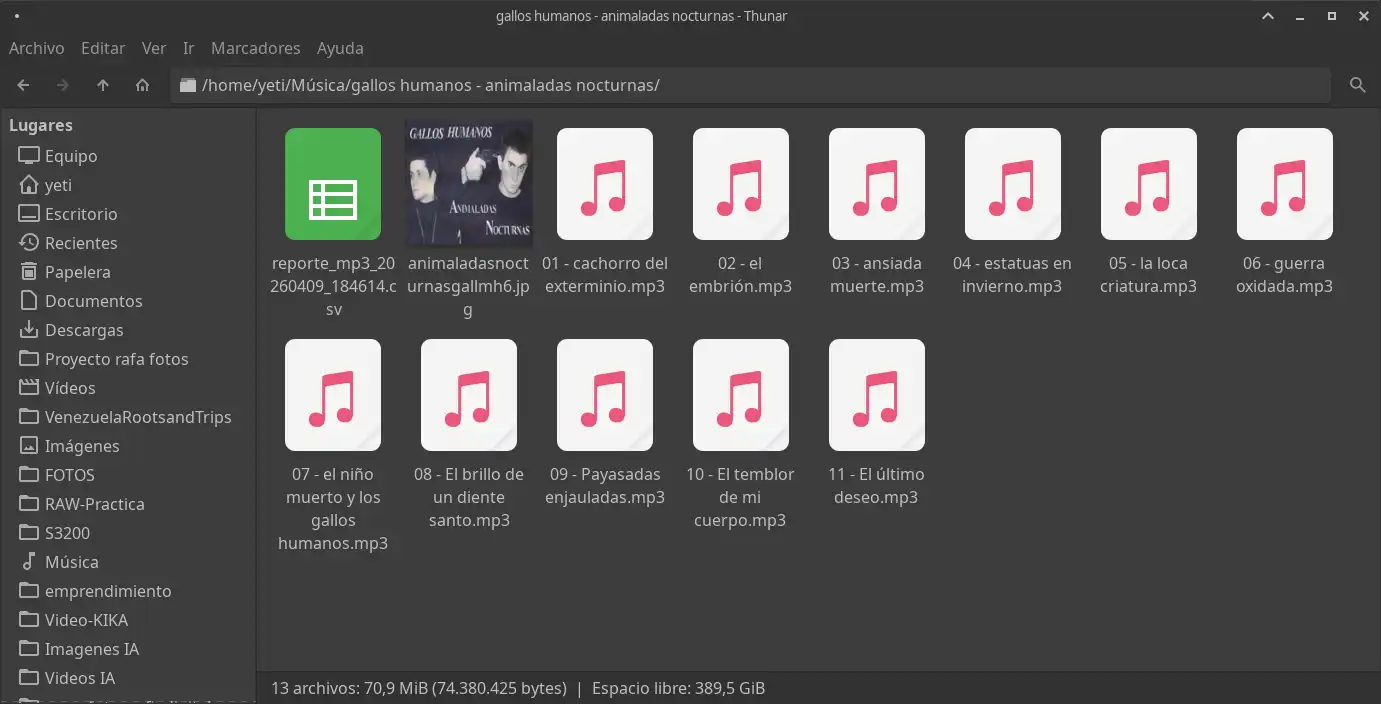Click the location path bar field
Image resolution: width=1381 pixels, height=704 pixels.
[751, 85]
